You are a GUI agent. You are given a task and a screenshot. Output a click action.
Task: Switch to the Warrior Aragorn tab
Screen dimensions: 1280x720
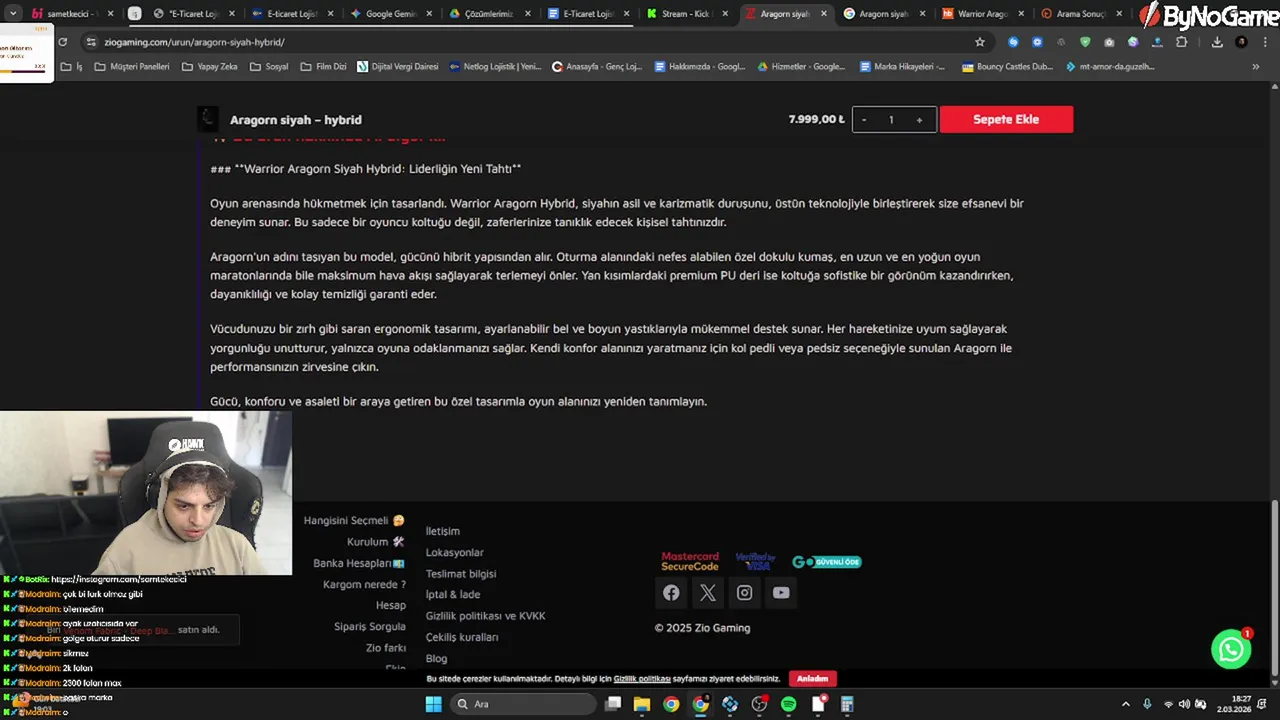pos(981,14)
